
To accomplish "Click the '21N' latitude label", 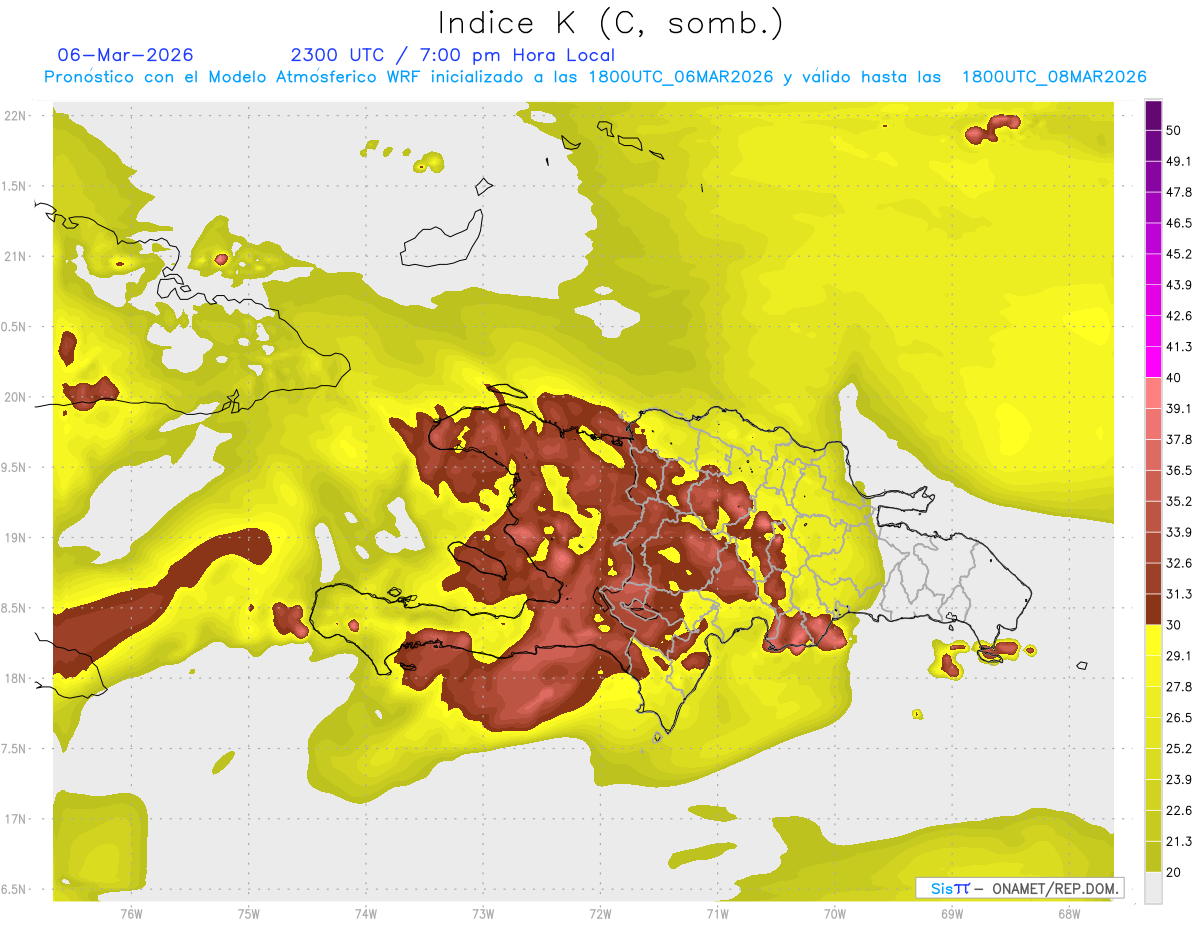I will point(17,256).
